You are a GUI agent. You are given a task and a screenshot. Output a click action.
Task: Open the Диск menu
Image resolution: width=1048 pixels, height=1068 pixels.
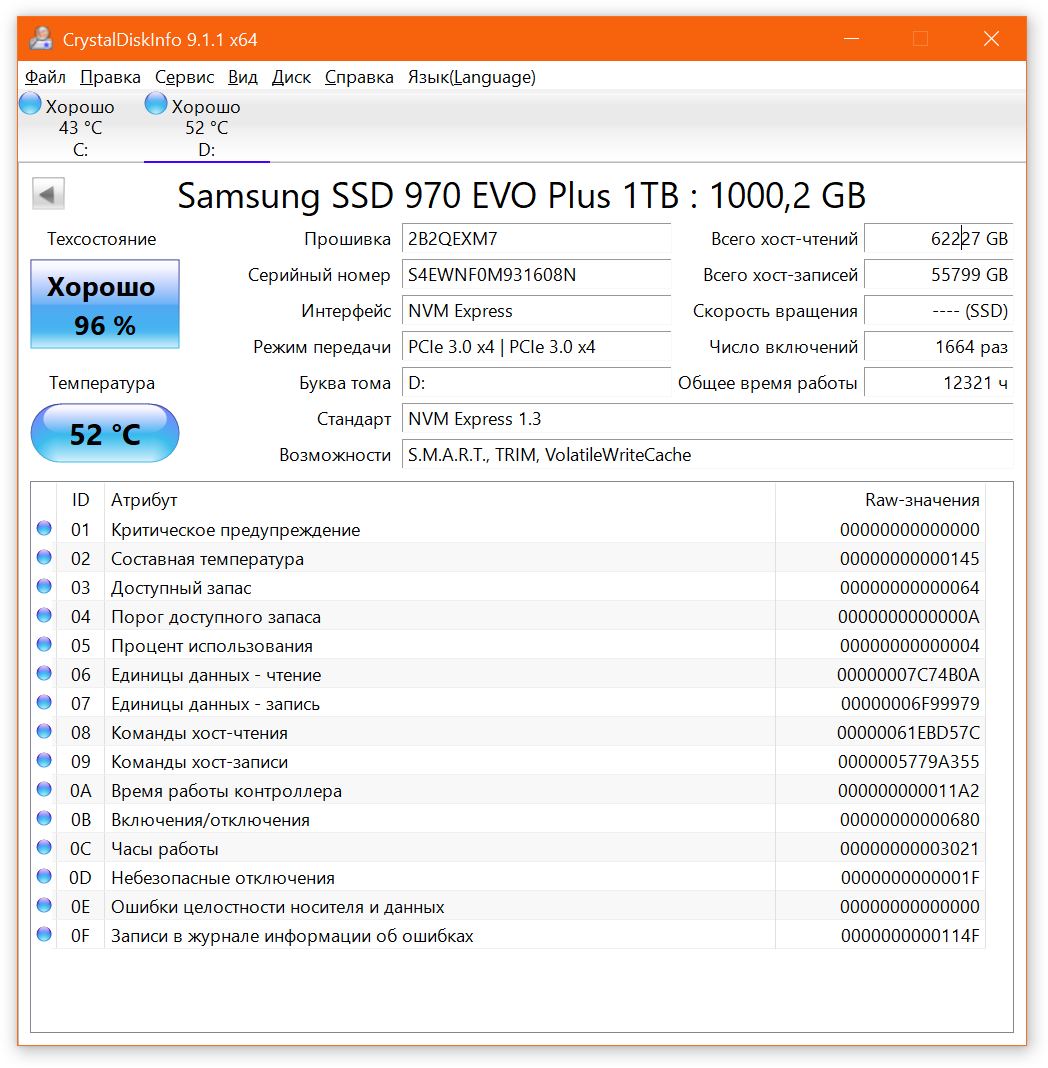pos(291,77)
